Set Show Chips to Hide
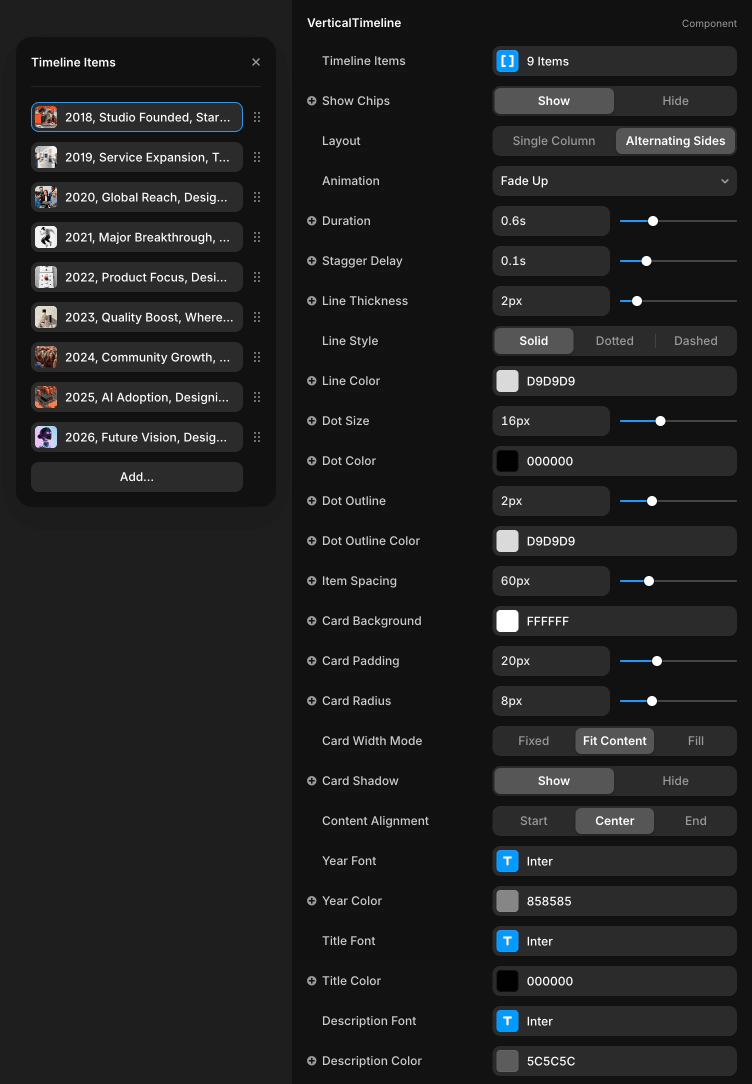 (675, 101)
